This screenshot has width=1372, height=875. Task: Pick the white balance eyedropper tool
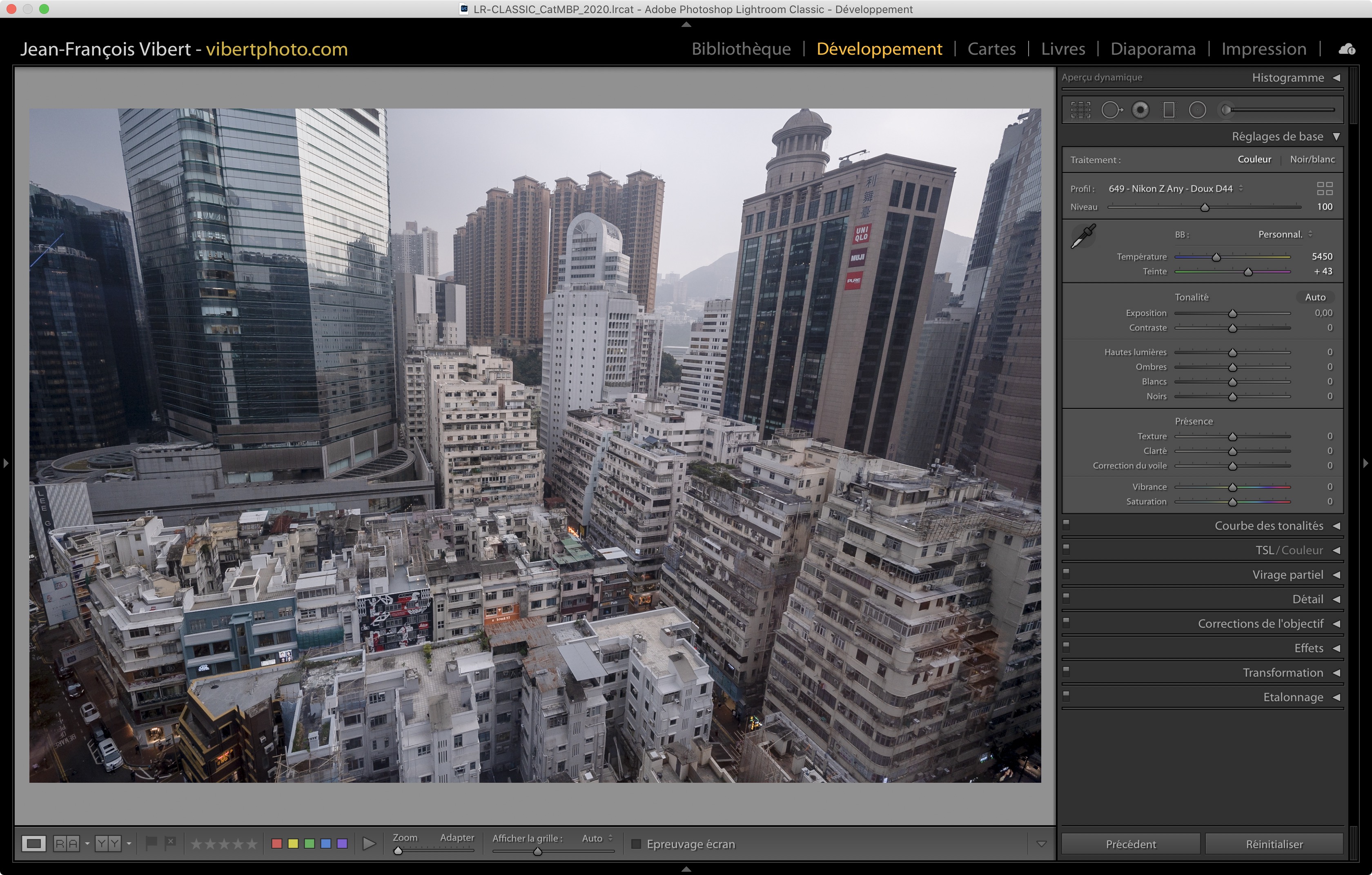click(1083, 235)
